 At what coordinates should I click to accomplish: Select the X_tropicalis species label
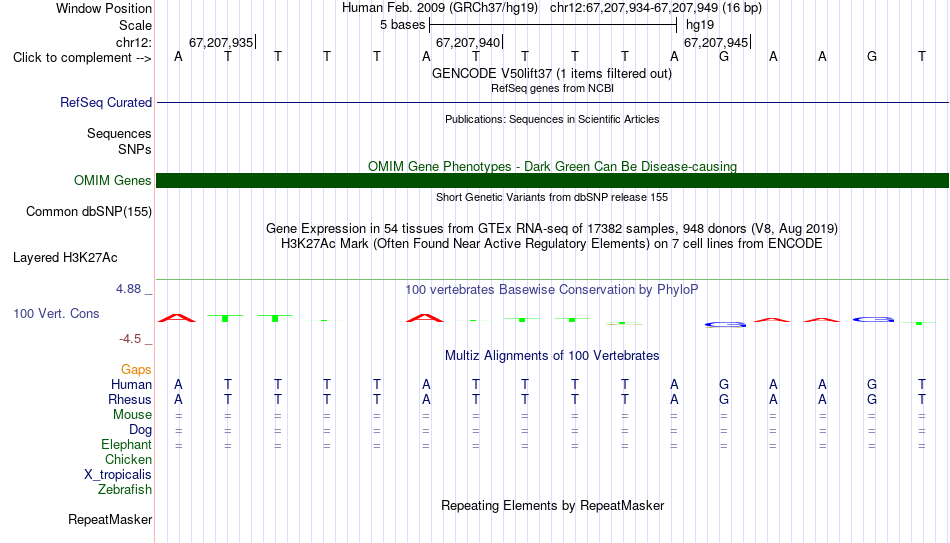coord(118,475)
